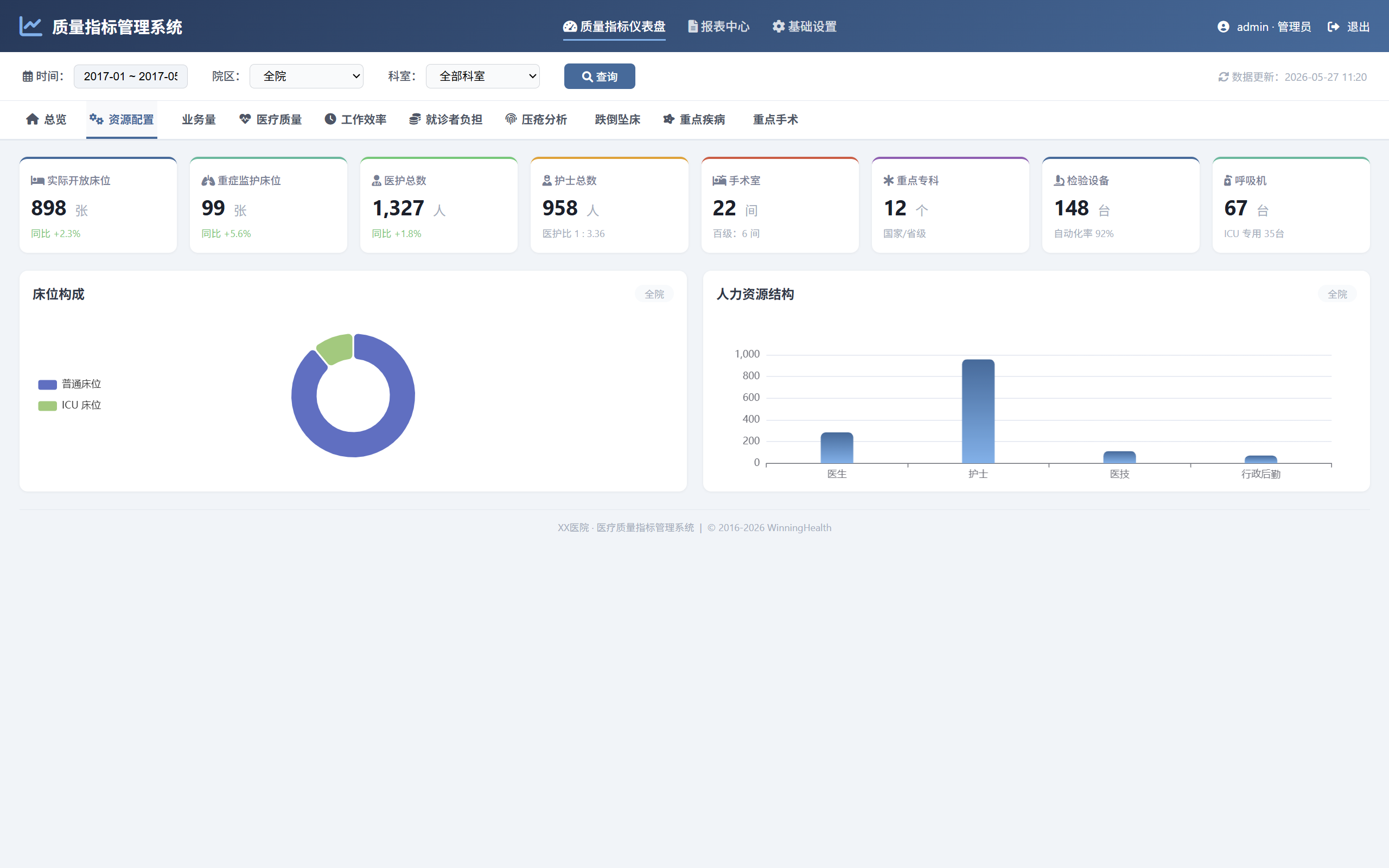
Task: Switch to the 重点手术 tab
Action: (775, 119)
